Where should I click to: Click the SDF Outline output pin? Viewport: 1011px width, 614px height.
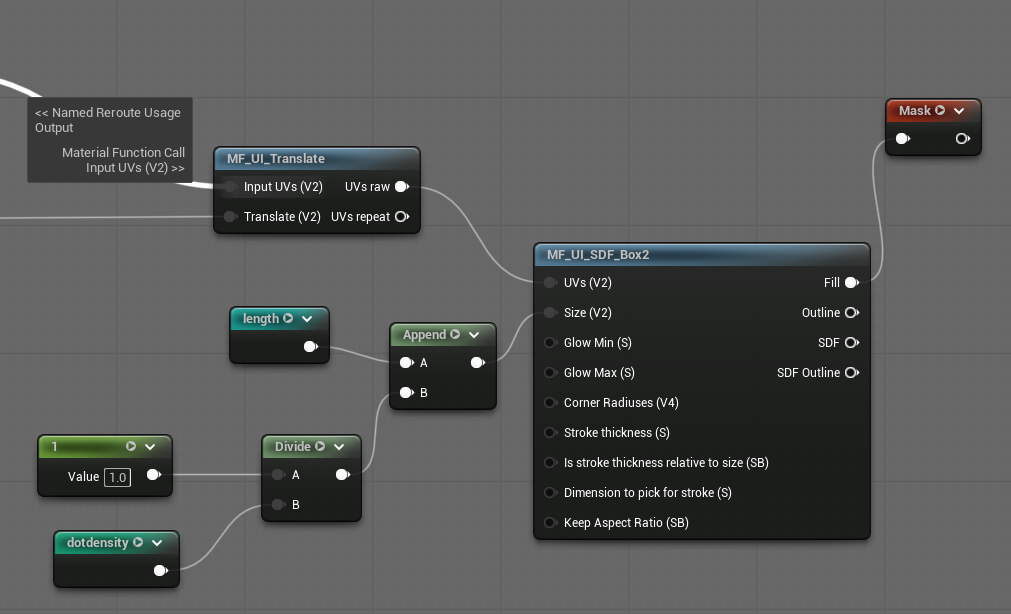pyautogui.click(x=852, y=373)
